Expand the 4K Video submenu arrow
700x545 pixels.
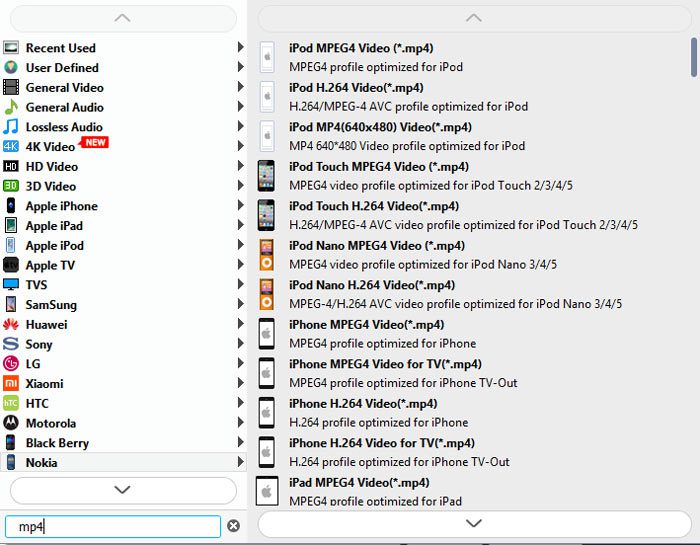[x=241, y=146]
